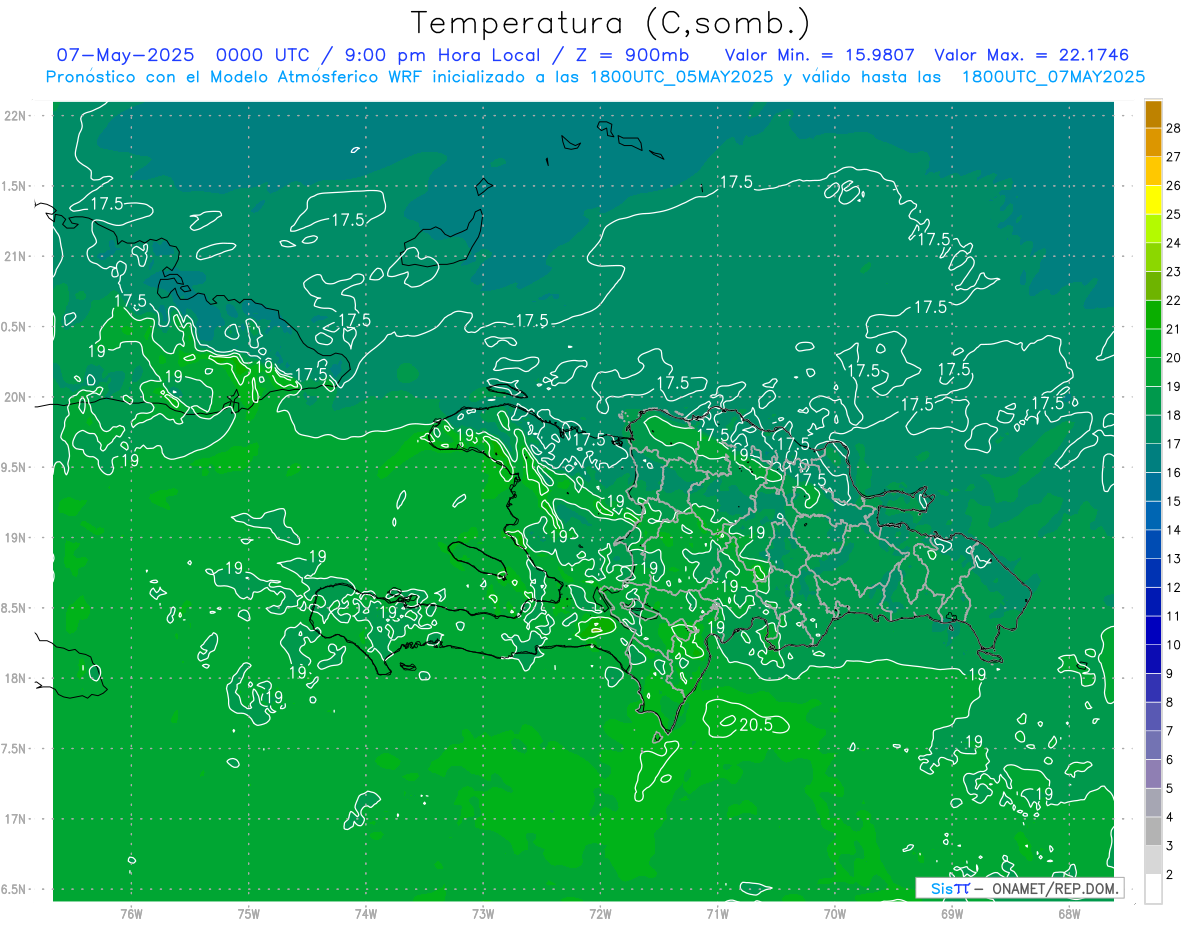Pick the yellow segment of the color scale
Image resolution: width=1200 pixels, height=927 pixels.
1153,200
